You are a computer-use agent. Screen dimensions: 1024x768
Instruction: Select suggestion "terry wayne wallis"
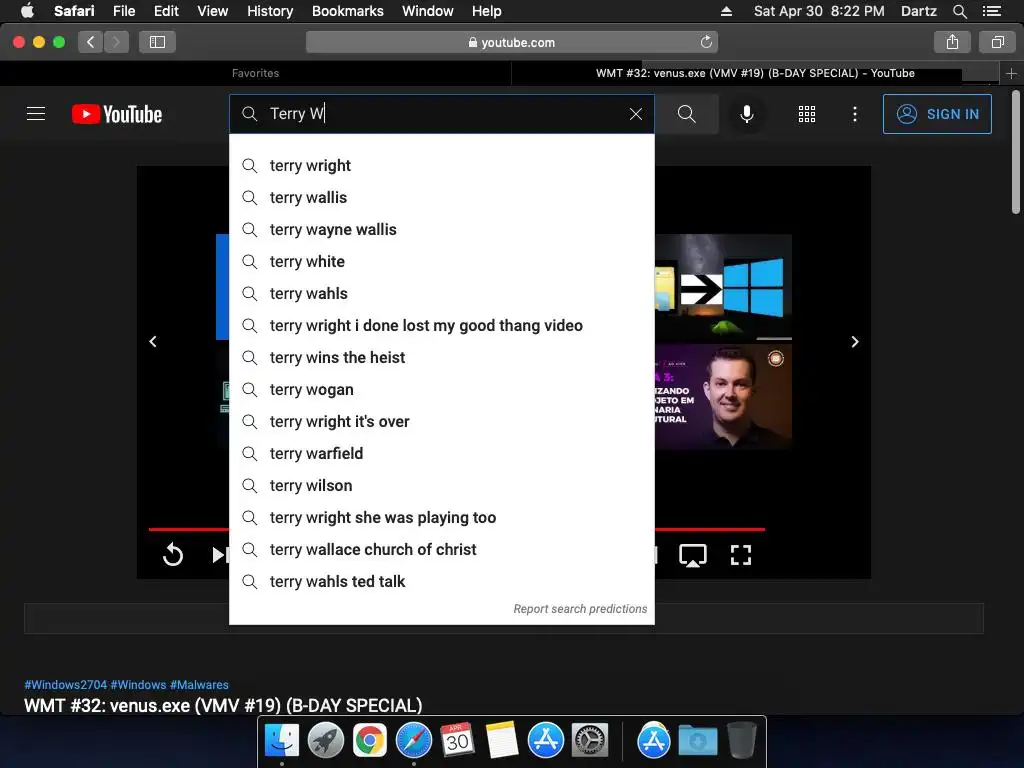click(442, 230)
